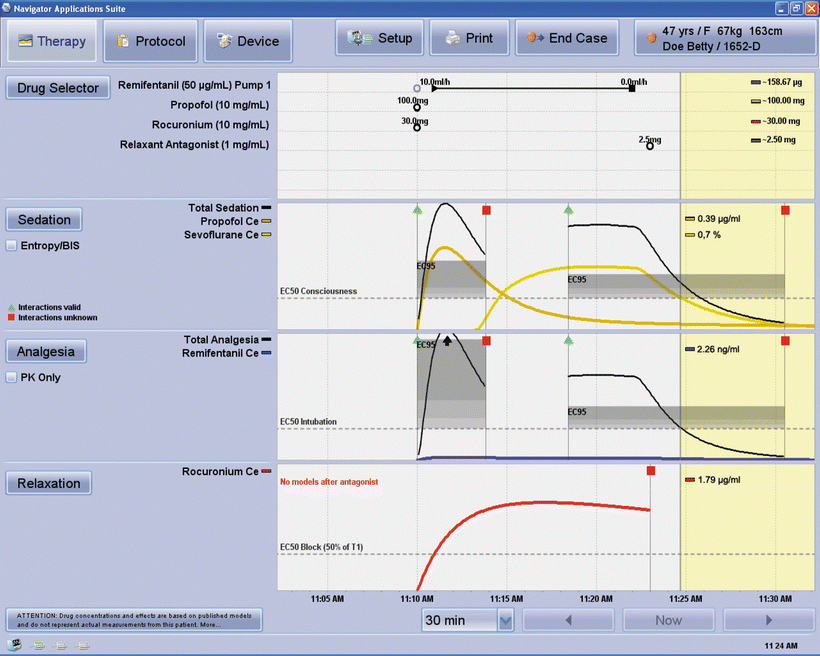Expand the Sedation panel button
Viewport: 820px width, 656px height.
(44, 220)
